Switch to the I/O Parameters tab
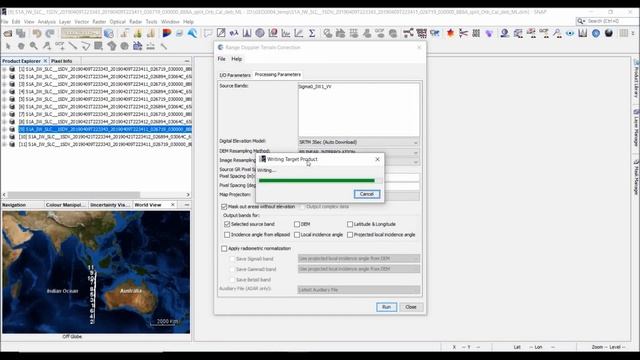The height and width of the screenshot is (360, 640). (x=235, y=75)
